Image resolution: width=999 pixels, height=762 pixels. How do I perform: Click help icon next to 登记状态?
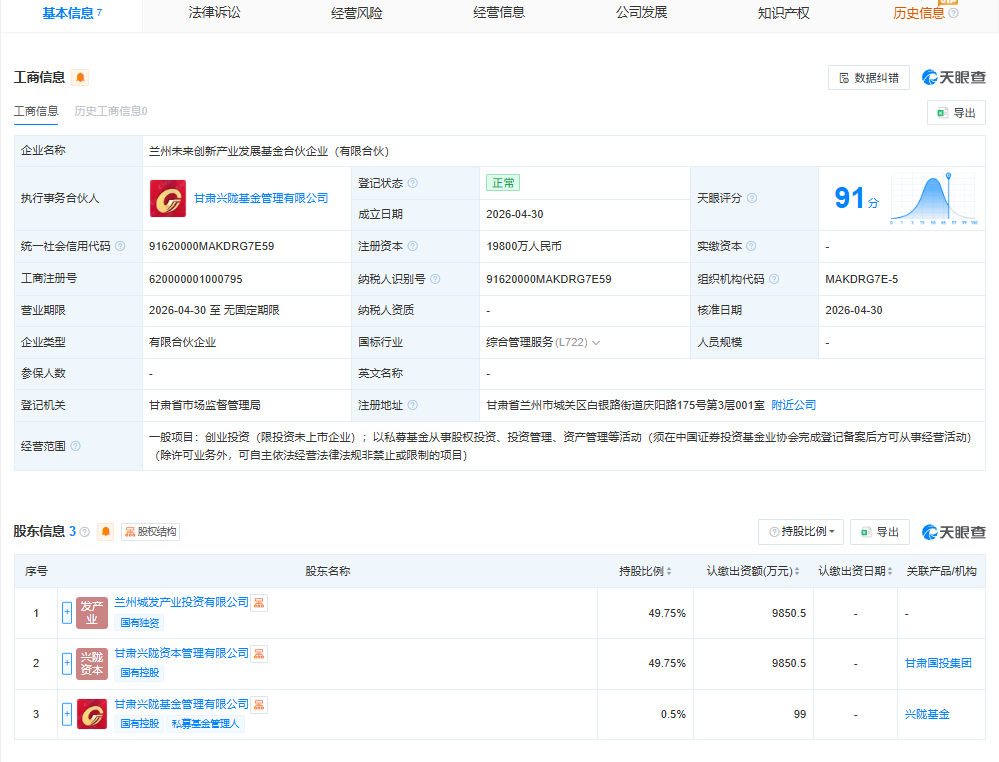(413, 183)
